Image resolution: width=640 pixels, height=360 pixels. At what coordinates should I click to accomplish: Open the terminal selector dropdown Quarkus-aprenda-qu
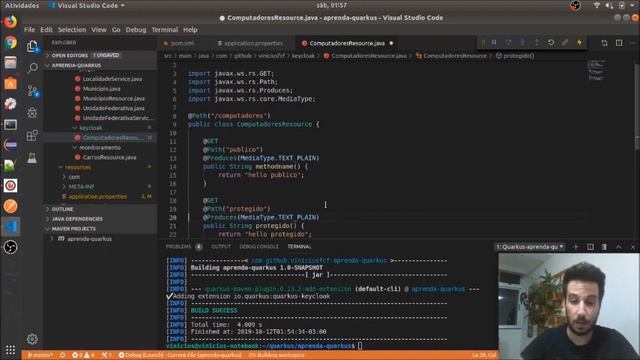coord(530,247)
